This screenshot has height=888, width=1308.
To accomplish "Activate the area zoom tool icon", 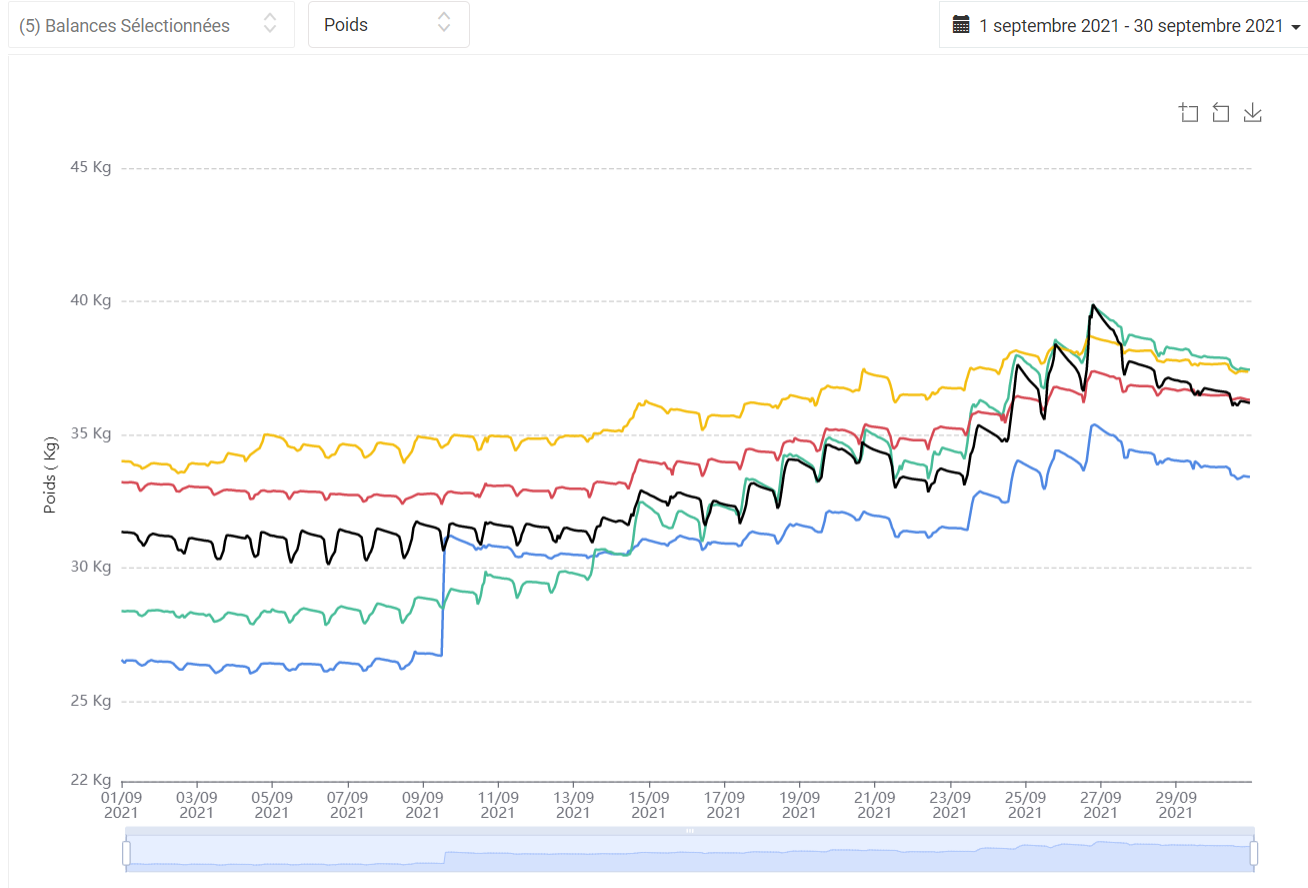I will coord(1188,113).
